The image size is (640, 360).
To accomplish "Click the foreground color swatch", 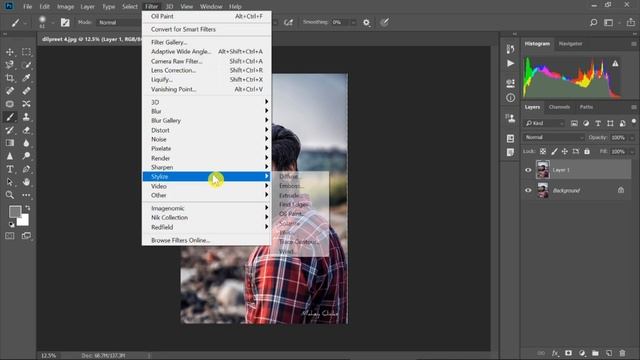I will (x=15, y=211).
